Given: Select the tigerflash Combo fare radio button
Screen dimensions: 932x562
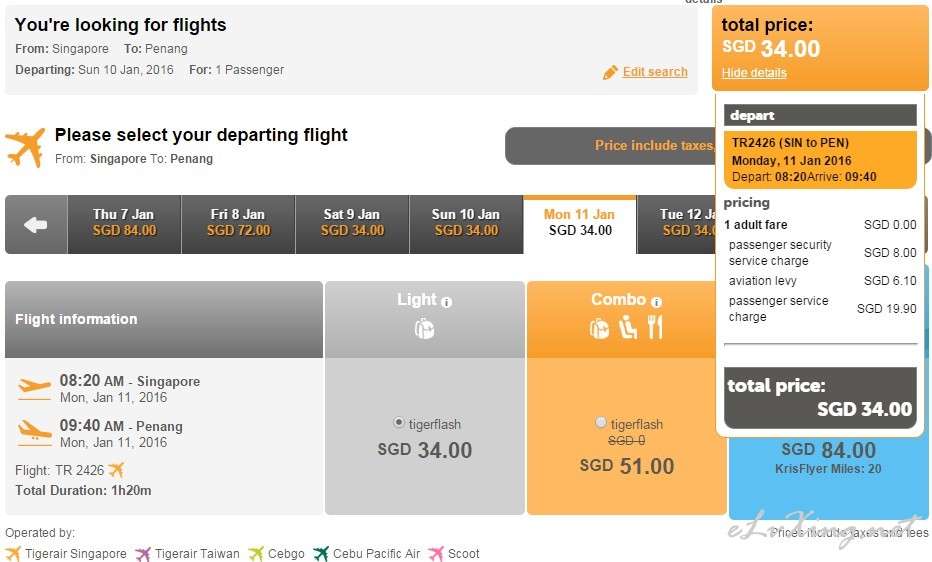Looking at the screenshot, I should pos(601,422).
